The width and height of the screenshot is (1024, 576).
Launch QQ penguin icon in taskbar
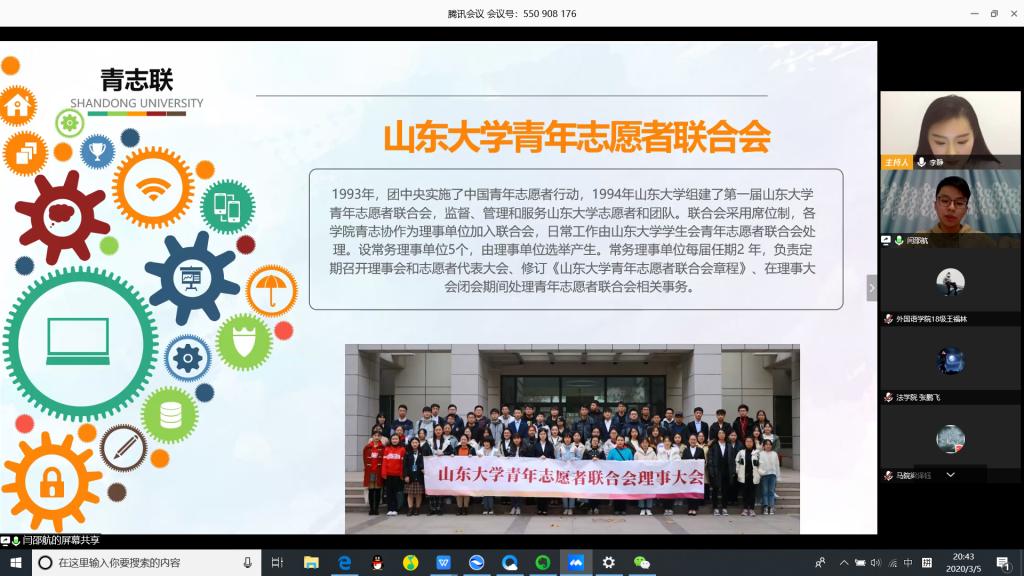377,563
